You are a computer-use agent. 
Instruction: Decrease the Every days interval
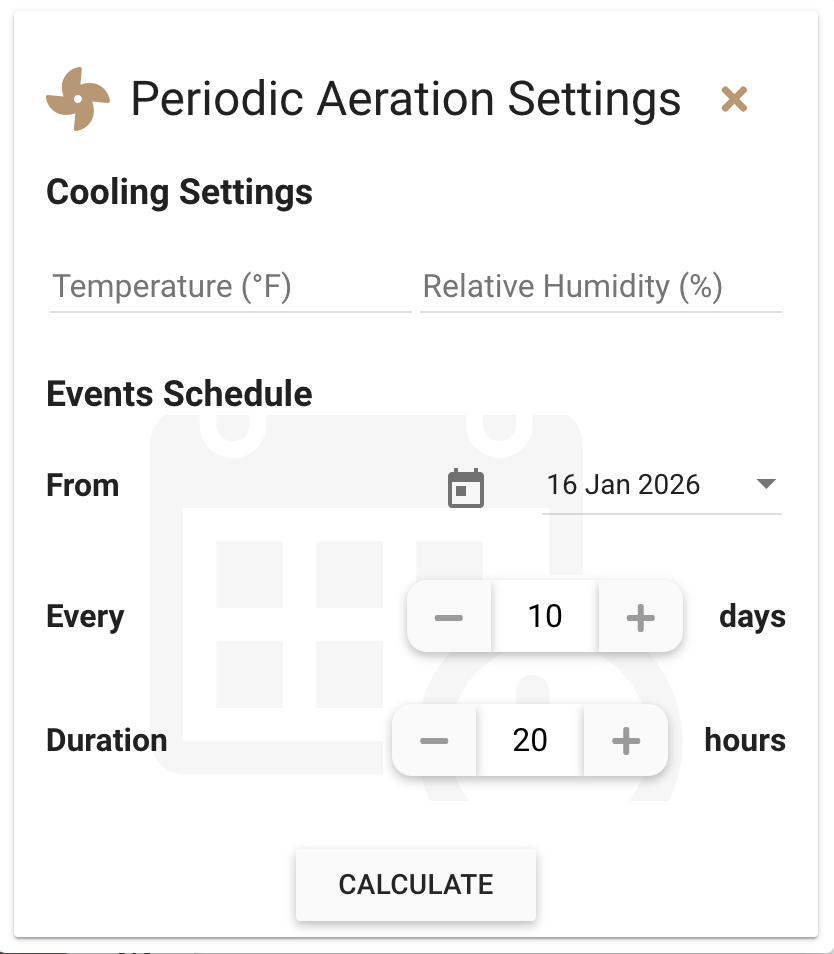coord(449,617)
